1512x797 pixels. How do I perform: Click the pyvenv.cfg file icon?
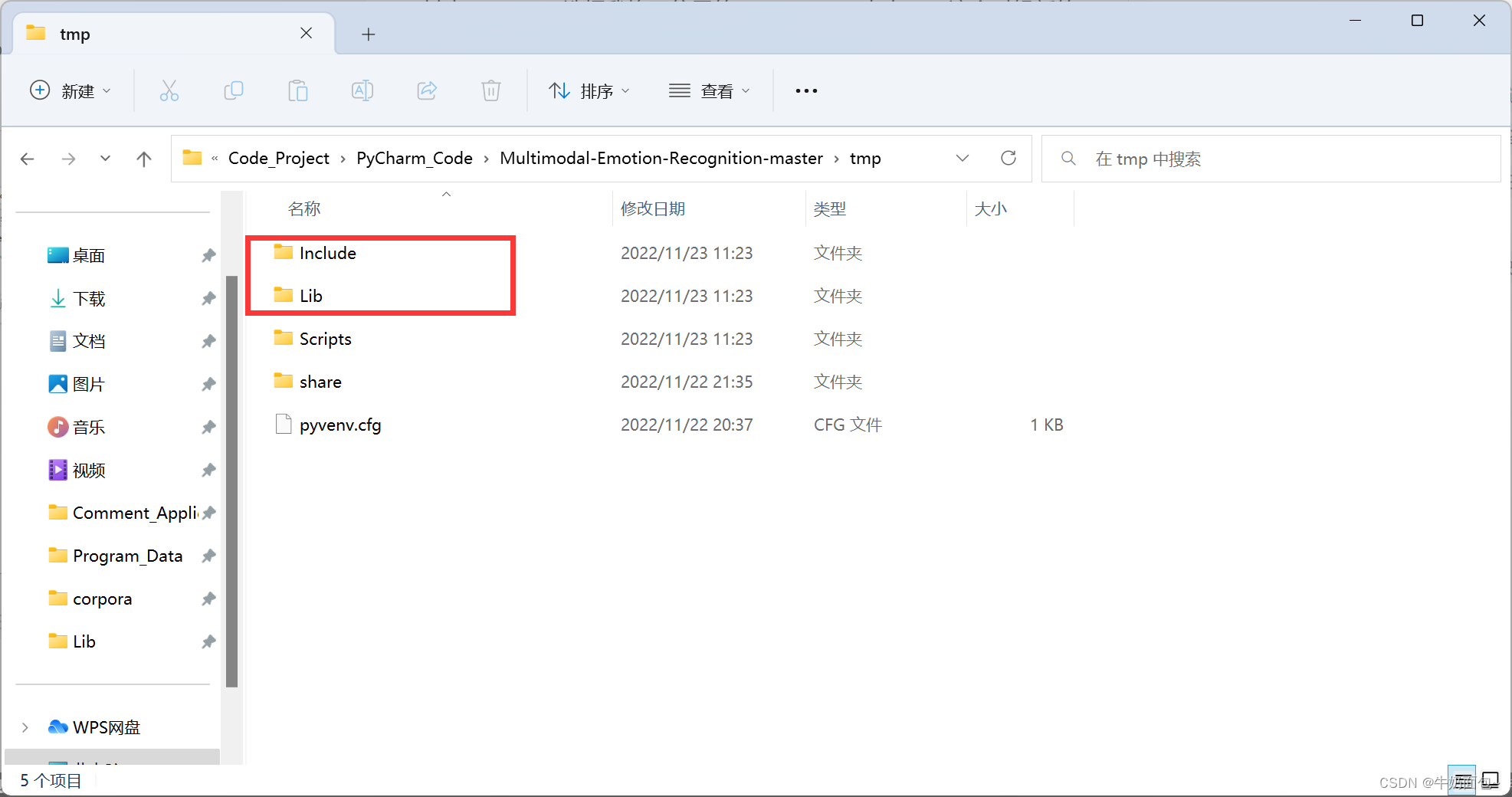[x=284, y=424]
